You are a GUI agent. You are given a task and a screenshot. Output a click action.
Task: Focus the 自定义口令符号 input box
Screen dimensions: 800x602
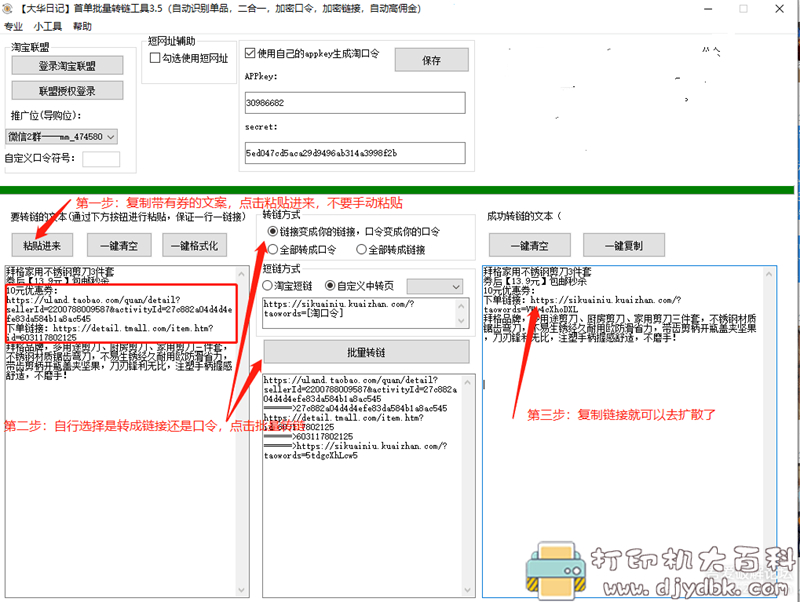pos(101,159)
